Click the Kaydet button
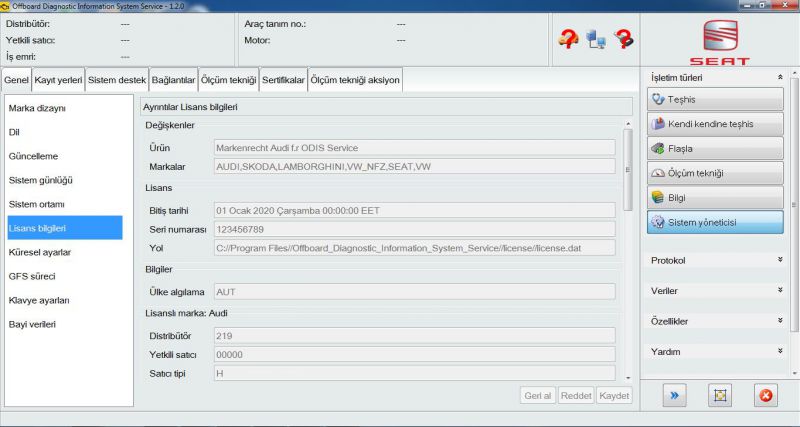Screen dimensions: 800x427 614,395
